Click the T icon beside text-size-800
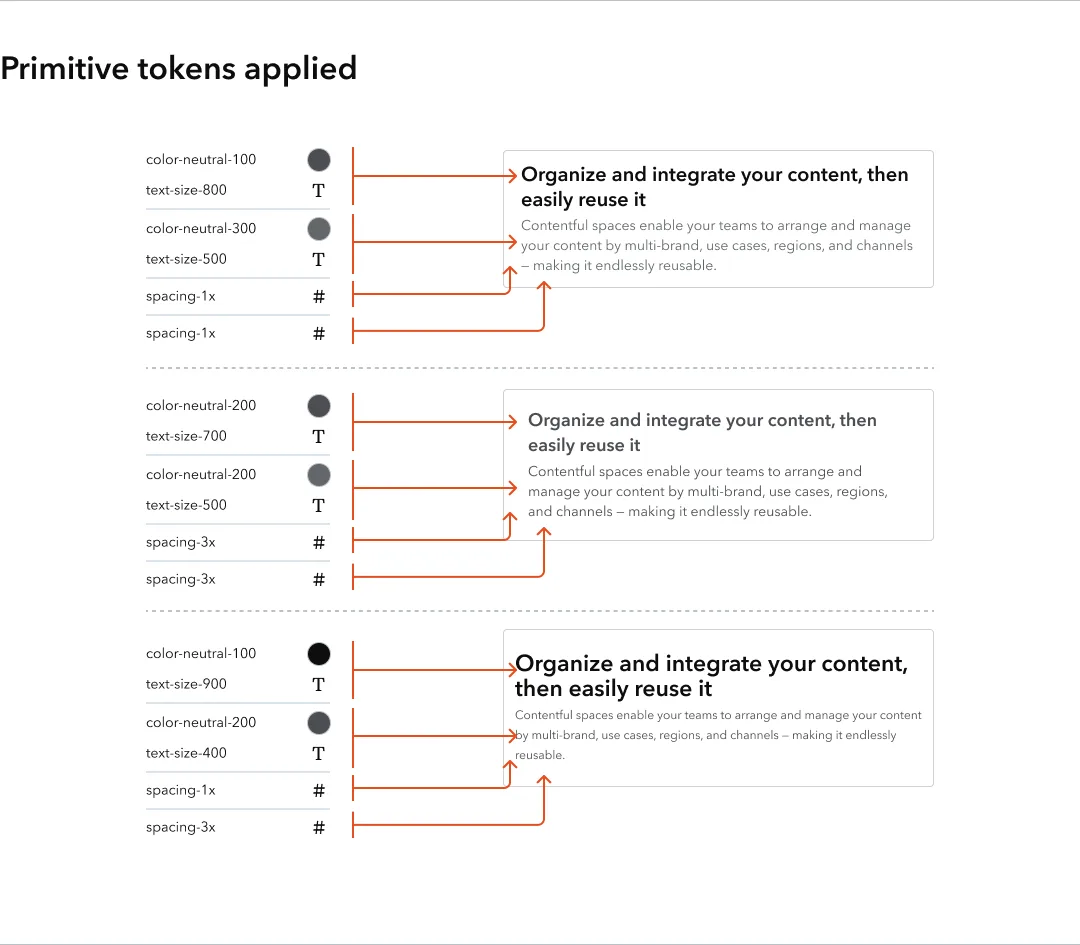 click(318, 191)
